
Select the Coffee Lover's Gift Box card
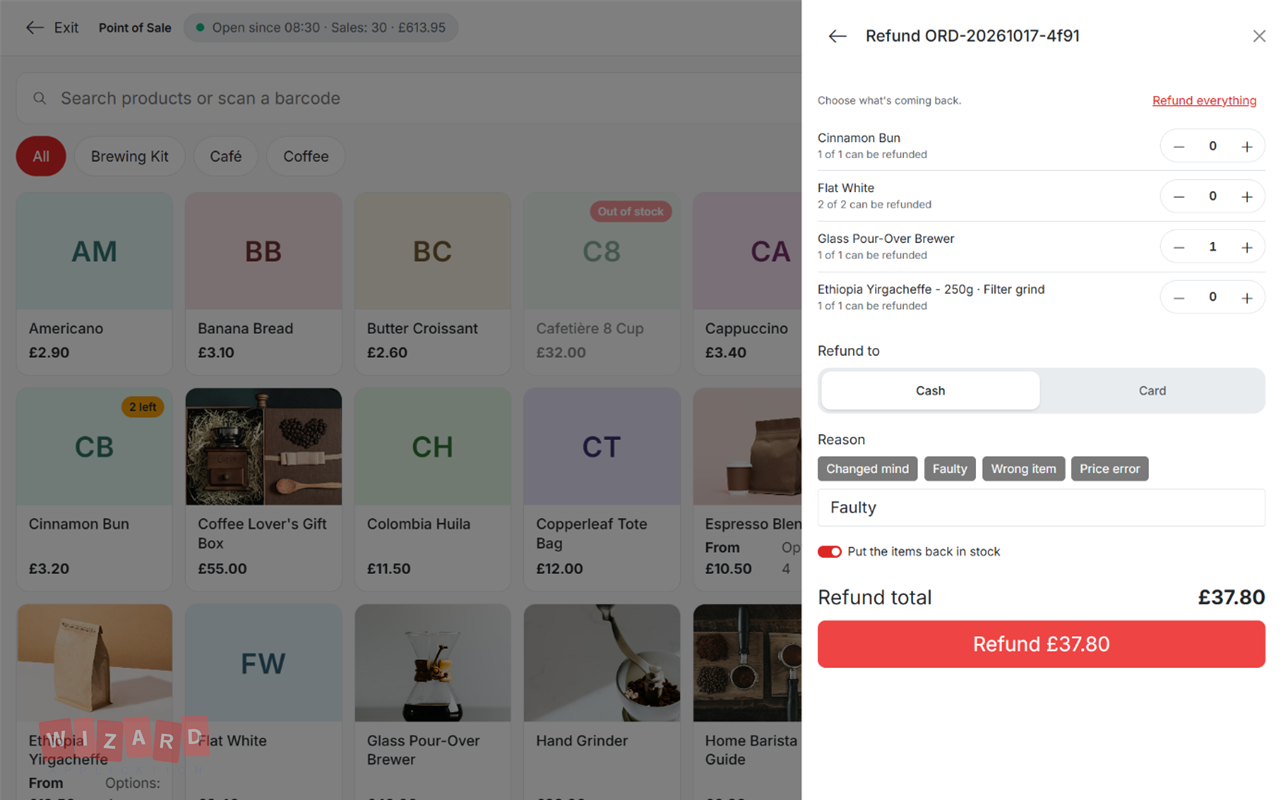(263, 490)
